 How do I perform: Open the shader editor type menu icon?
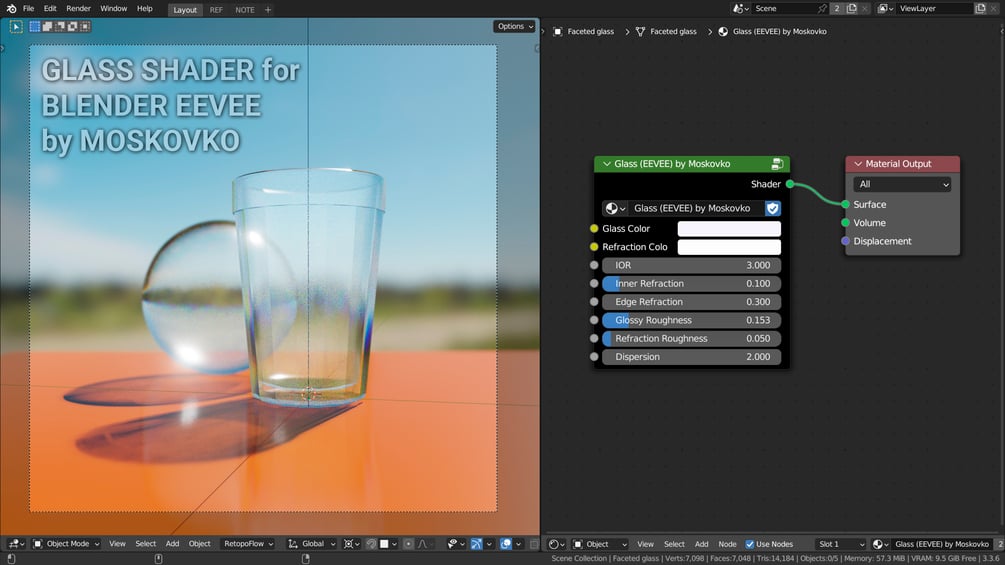point(556,544)
